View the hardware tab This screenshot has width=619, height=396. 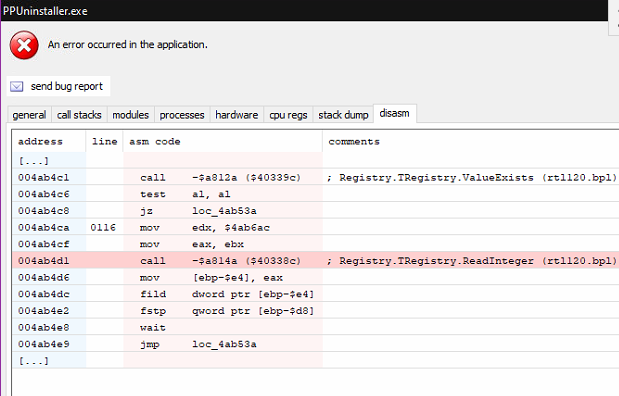pyautogui.click(x=236, y=115)
